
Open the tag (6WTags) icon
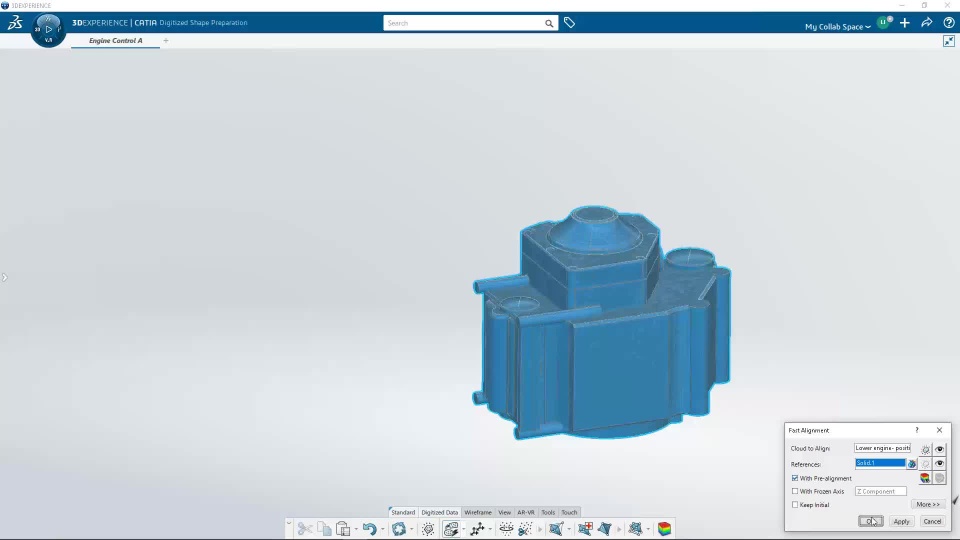[569, 23]
